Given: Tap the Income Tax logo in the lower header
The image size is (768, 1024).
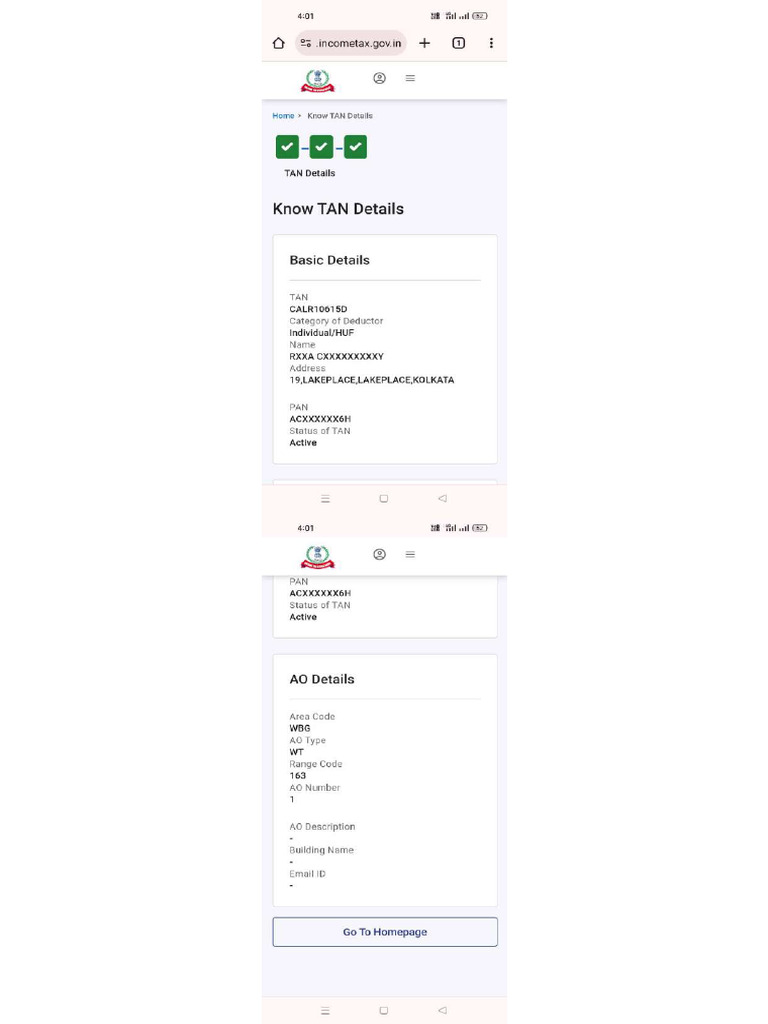Looking at the screenshot, I should tap(318, 556).
